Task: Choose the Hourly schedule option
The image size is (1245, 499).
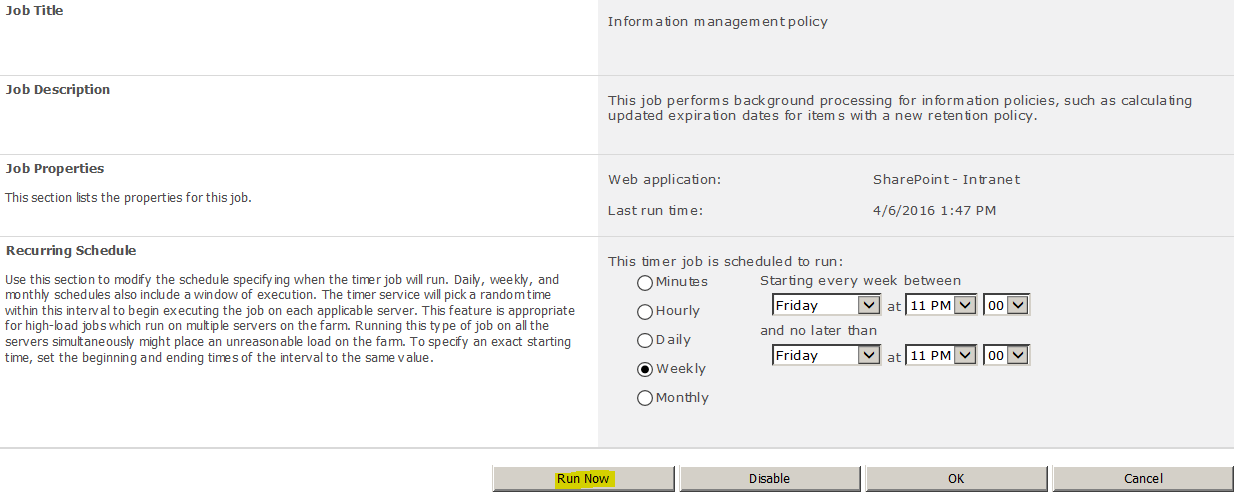Action: pyautogui.click(x=645, y=311)
